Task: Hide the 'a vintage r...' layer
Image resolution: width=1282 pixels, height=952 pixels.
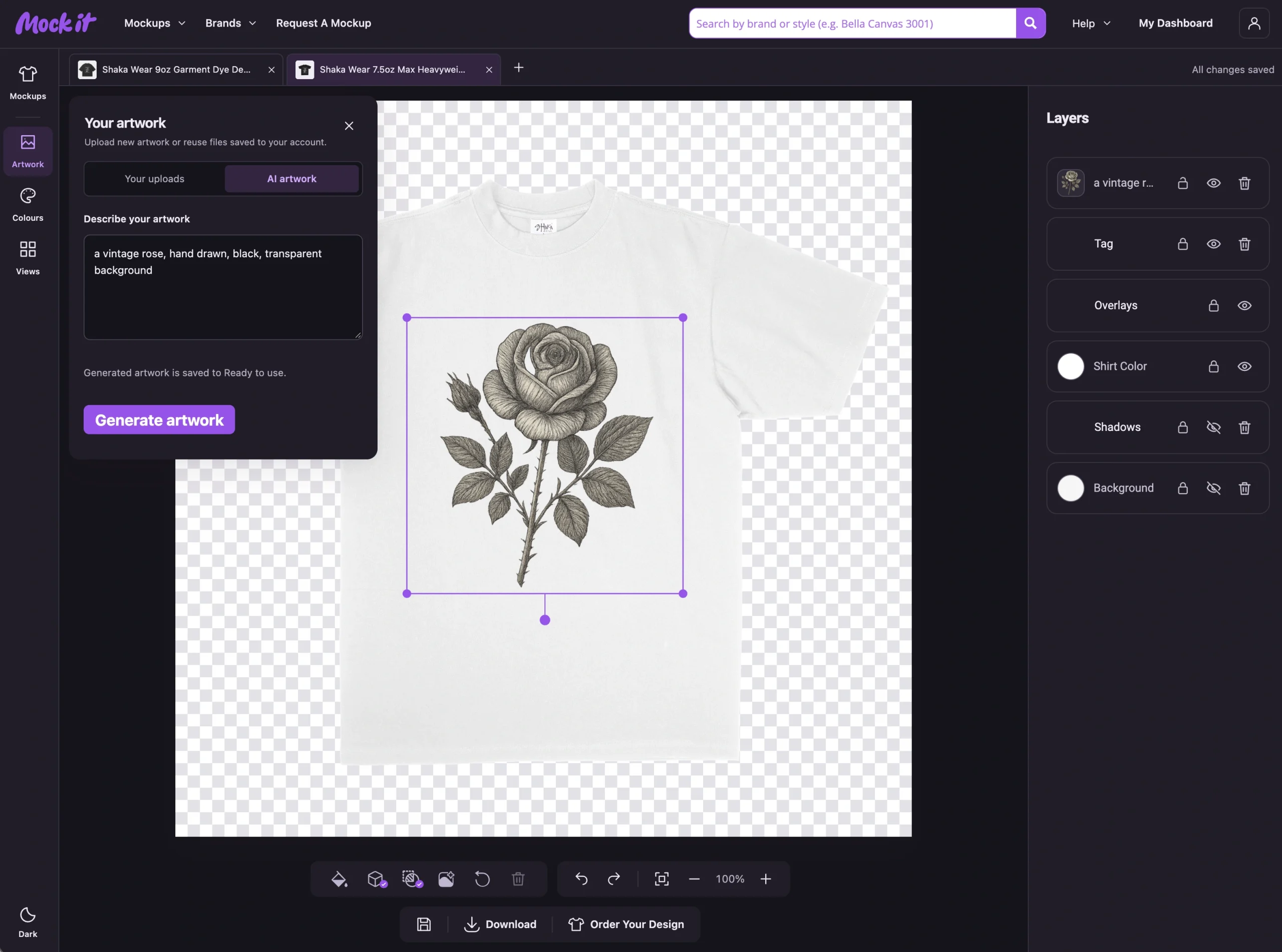Action: [1213, 183]
